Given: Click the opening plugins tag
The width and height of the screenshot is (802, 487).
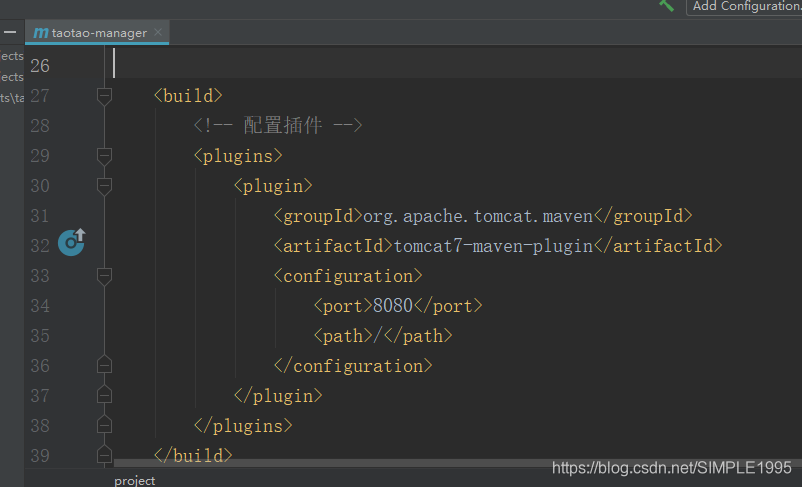Looking at the screenshot, I should pyautogui.click(x=238, y=156).
